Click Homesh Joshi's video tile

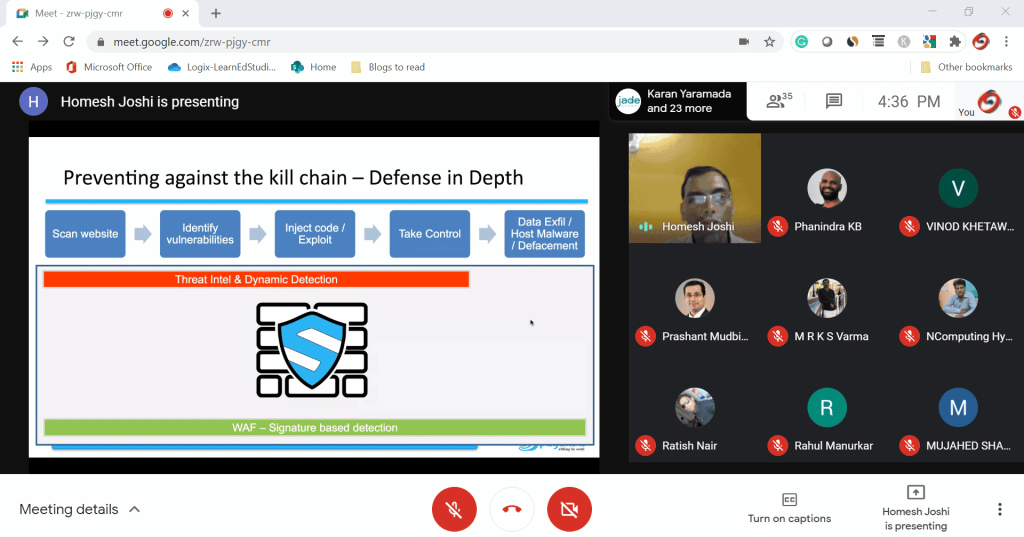point(695,188)
